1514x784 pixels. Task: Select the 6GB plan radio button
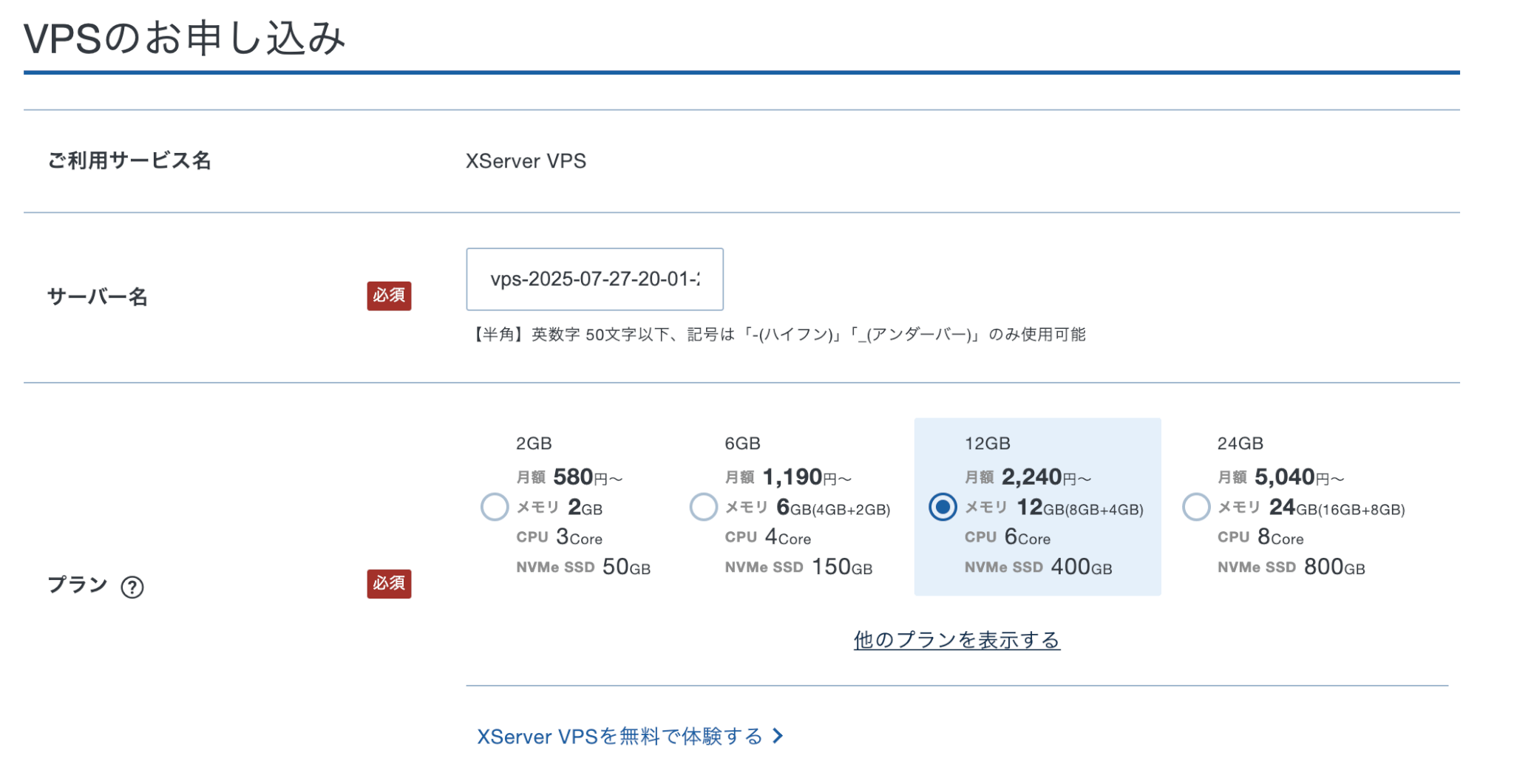(703, 508)
